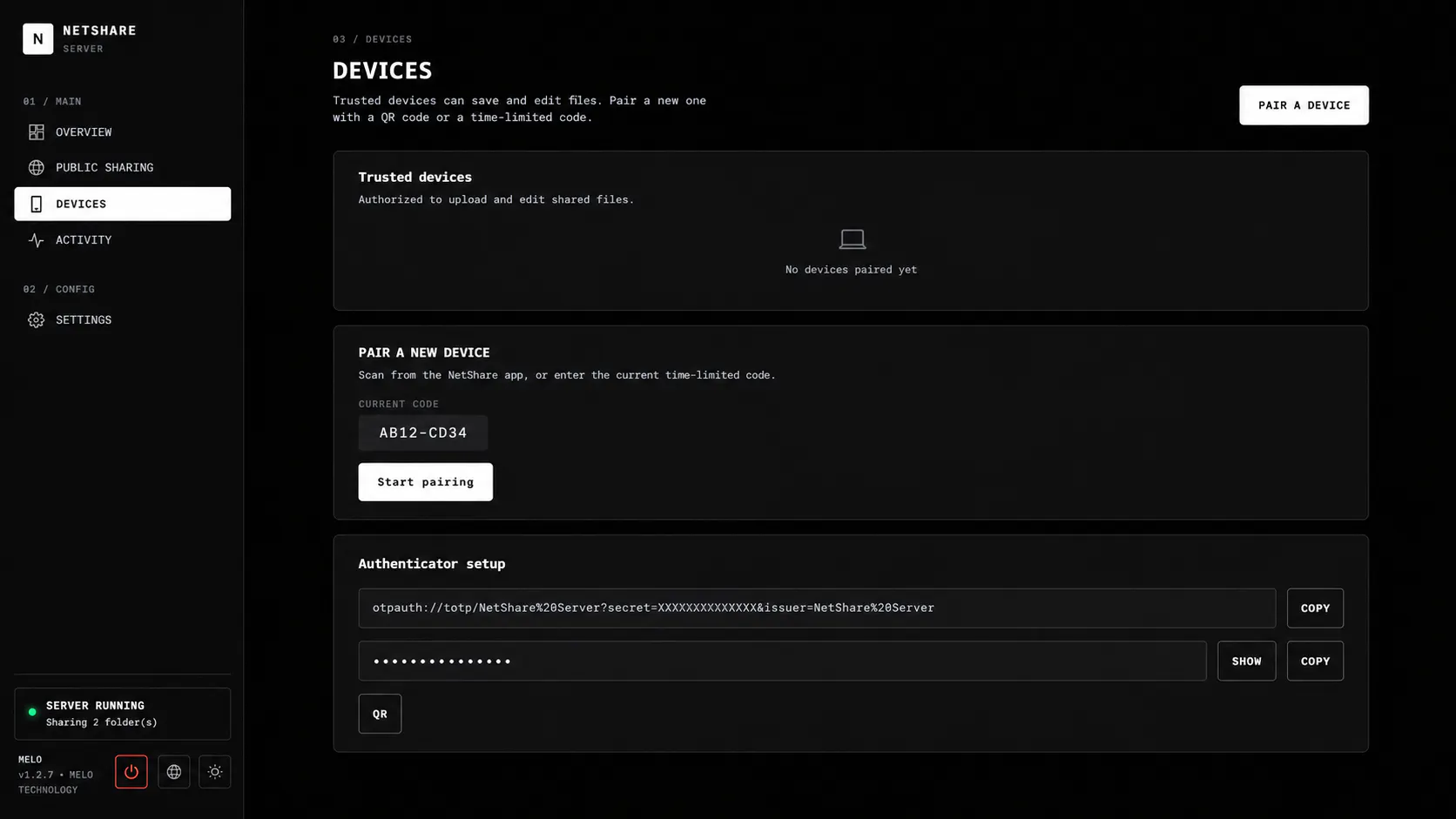Click the Overview grid icon

click(36, 132)
